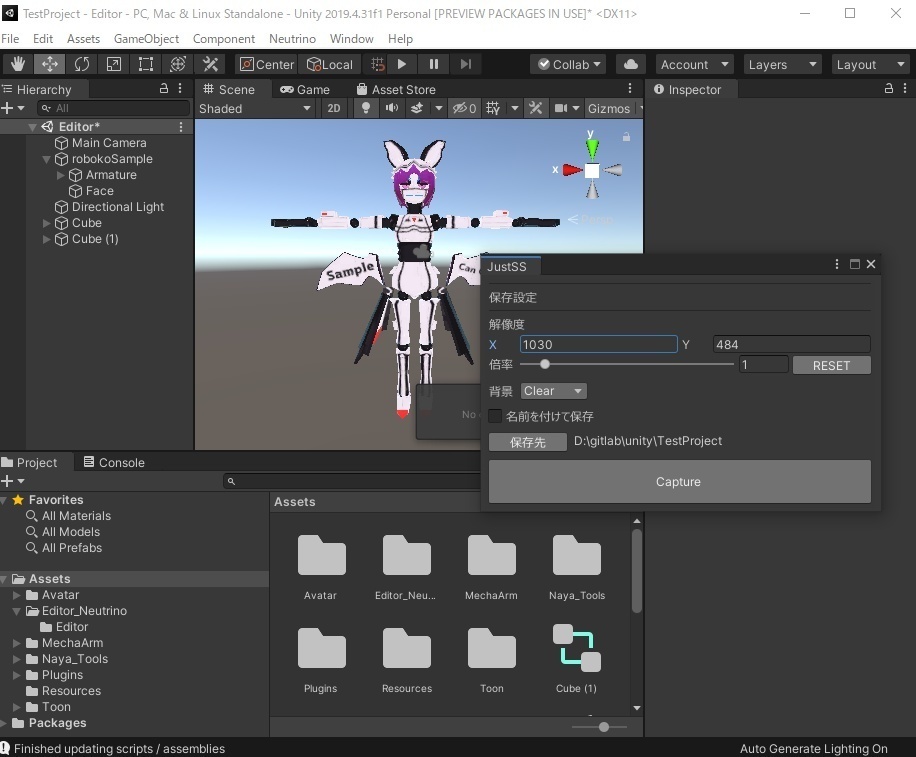Toggle Center pivot mode
Screen dimensions: 916x757
pyautogui.click(x=266, y=63)
